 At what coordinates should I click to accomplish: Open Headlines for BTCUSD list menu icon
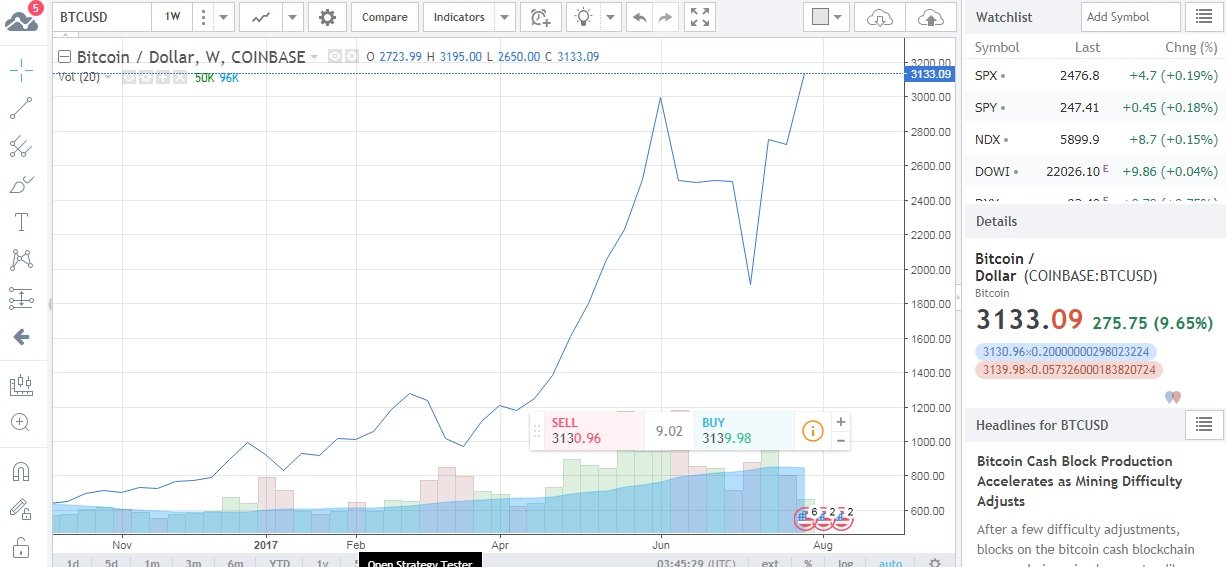tap(1204, 425)
